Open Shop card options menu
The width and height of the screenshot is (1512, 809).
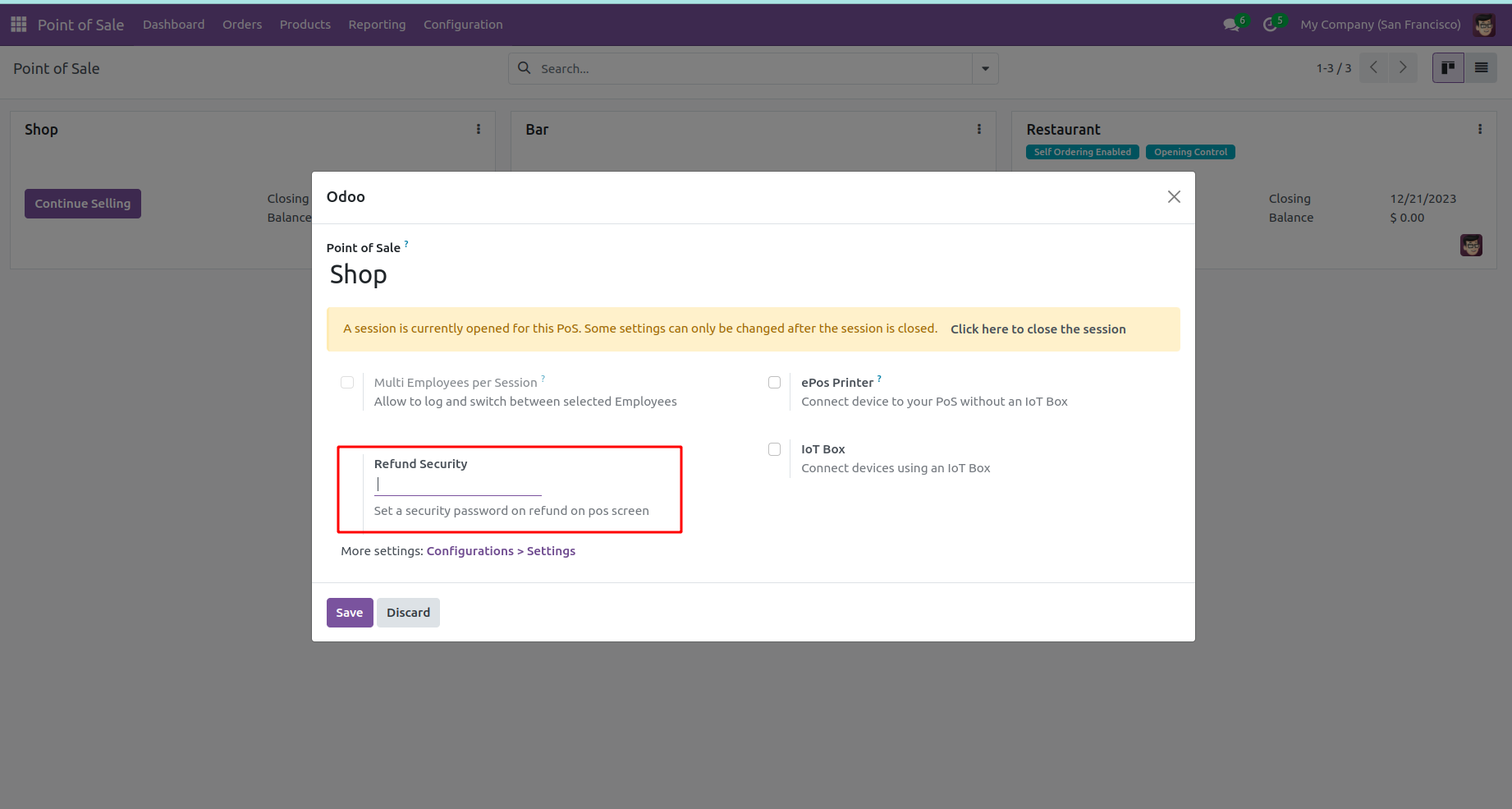coord(479,130)
